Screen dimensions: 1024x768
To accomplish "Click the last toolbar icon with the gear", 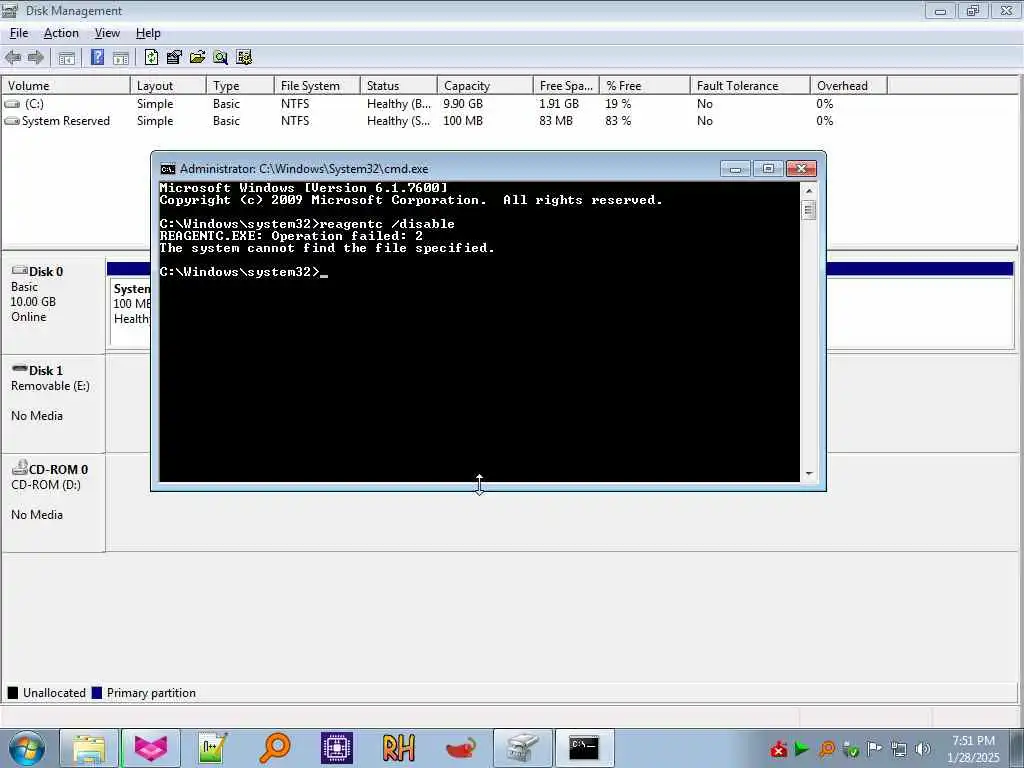I will [x=244, y=57].
